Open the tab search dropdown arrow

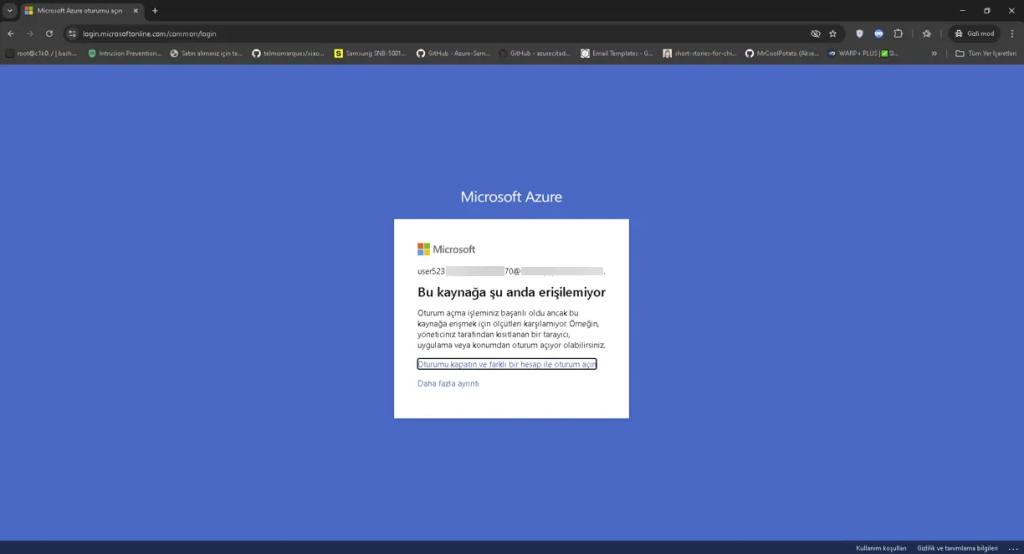tap(10, 10)
